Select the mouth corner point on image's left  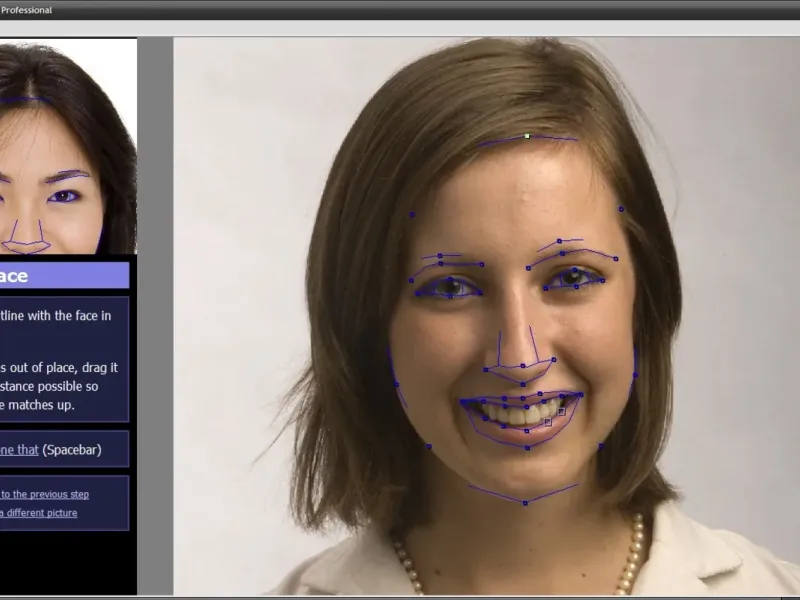[463, 402]
